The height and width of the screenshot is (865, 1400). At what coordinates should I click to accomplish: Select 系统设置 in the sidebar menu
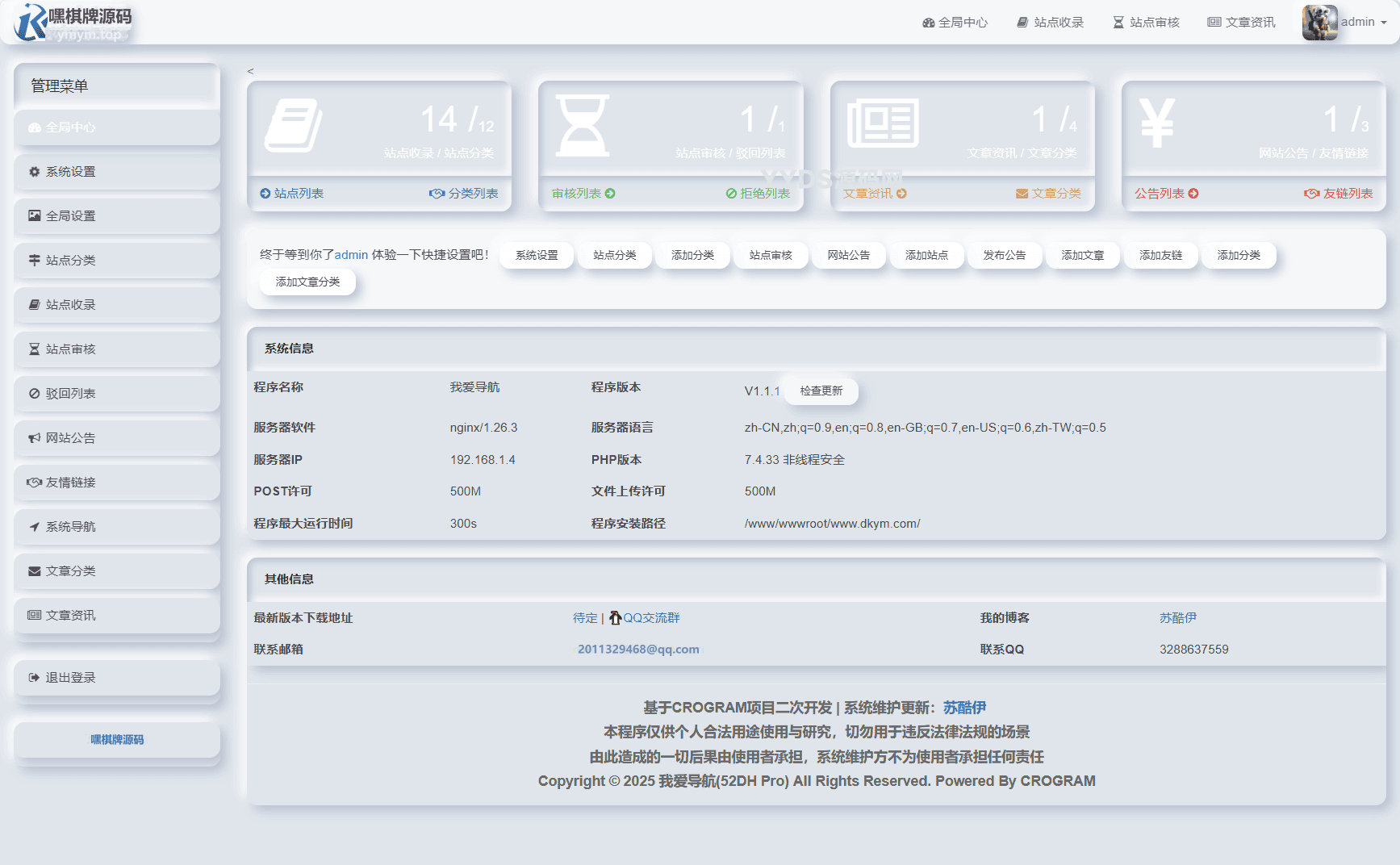pos(117,172)
